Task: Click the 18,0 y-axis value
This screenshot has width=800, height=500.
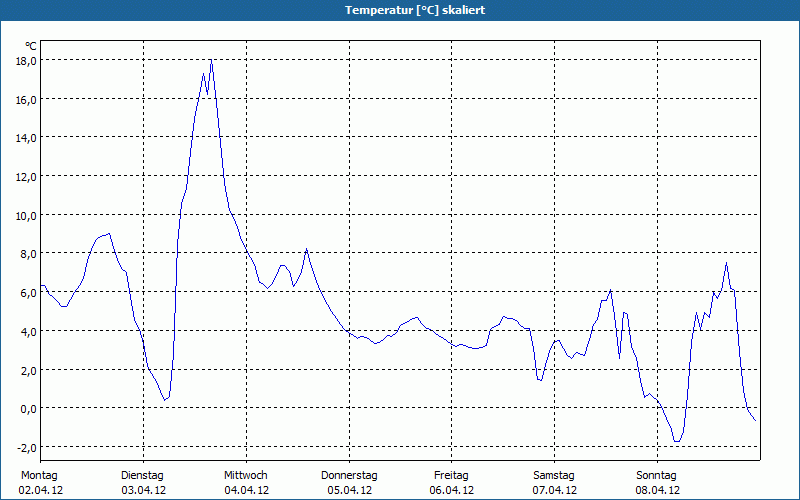Action: point(26,61)
